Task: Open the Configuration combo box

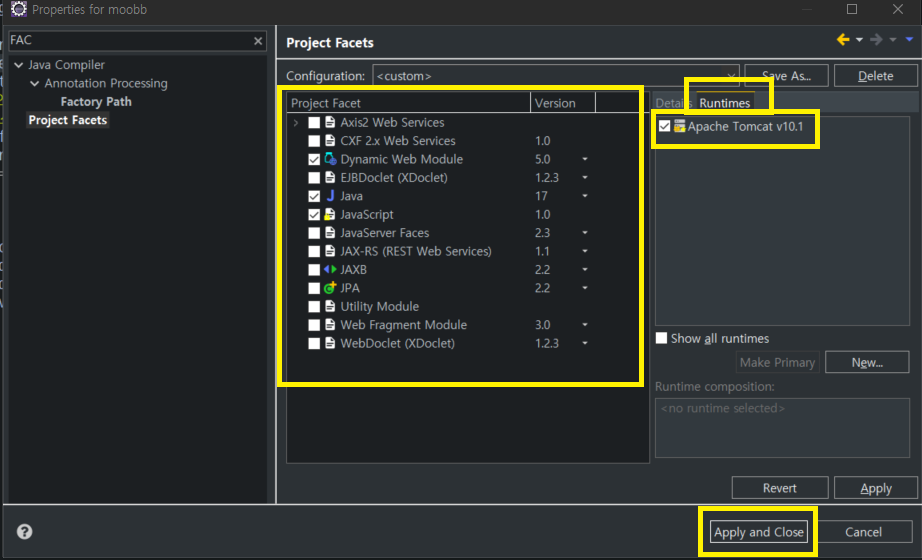Action: tap(556, 75)
